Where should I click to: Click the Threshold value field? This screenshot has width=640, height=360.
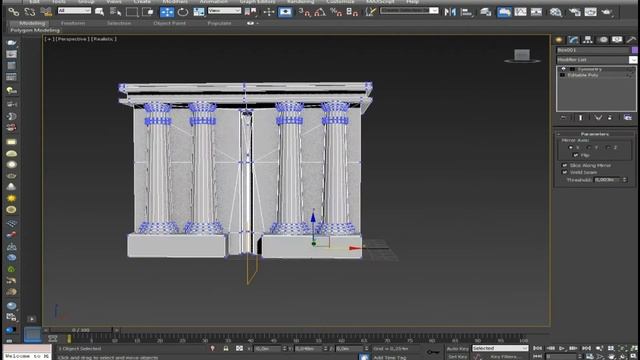(607, 180)
